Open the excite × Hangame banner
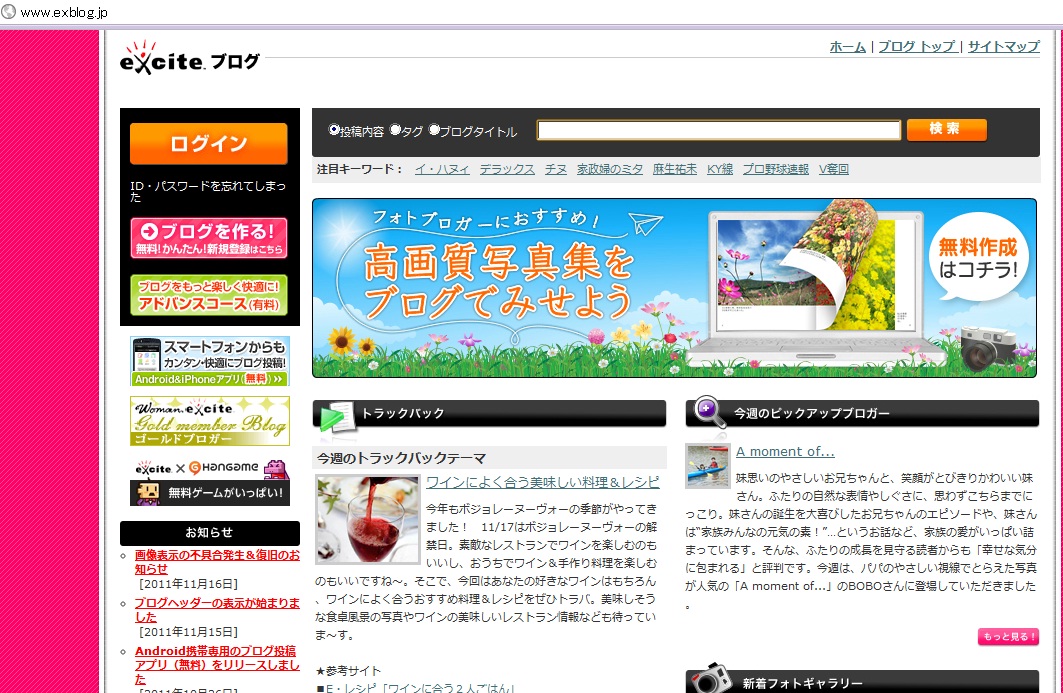This screenshot has width=1063, height=693. tap(210, 482)
